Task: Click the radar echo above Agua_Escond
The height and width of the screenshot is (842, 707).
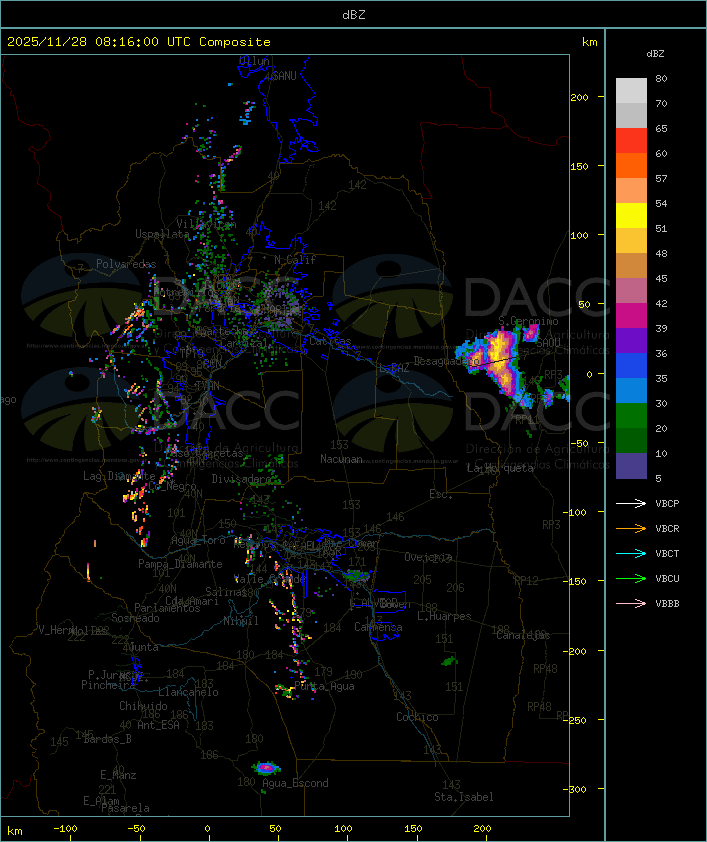Action: (266, 768)
